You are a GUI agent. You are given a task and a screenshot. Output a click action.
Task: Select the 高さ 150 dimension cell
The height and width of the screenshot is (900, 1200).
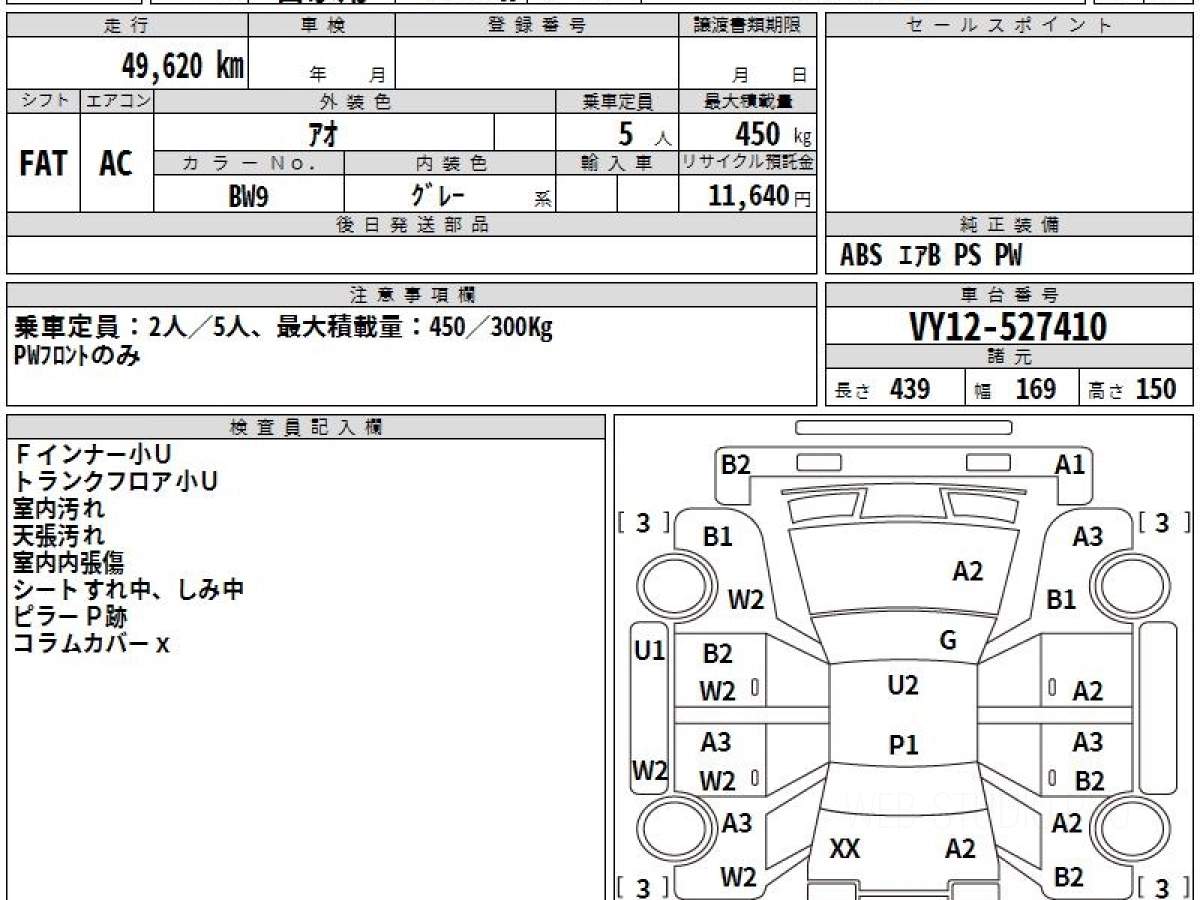pyautogui.click(x=1137, y=389)
